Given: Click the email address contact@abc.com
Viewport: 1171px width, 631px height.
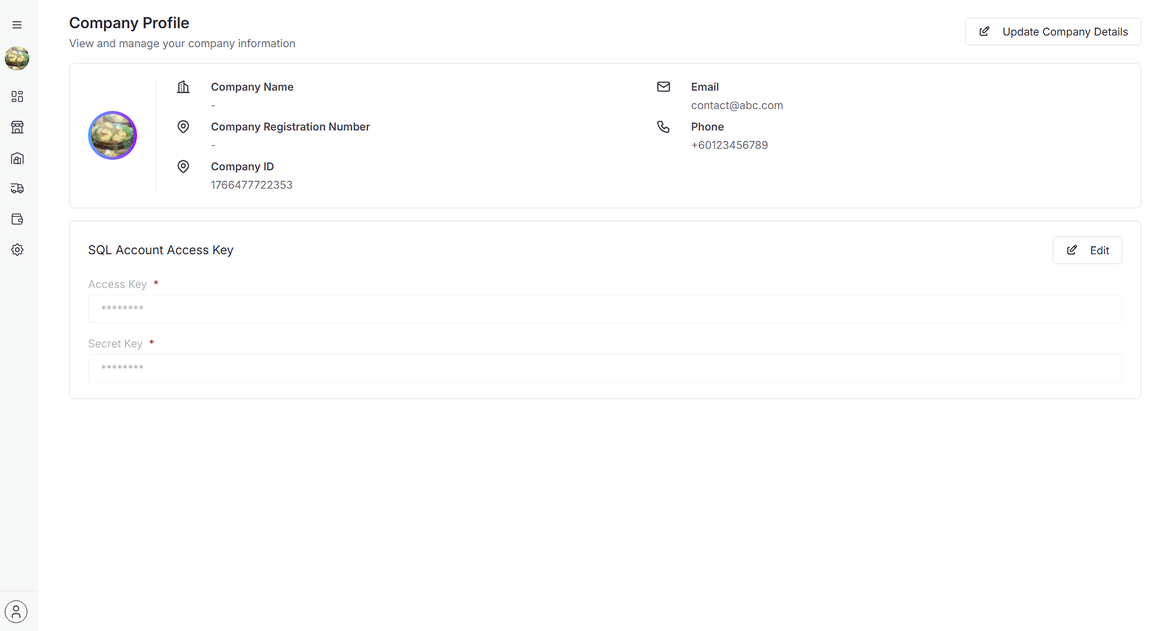Looking at the screenshot, I should coord(736,105).
